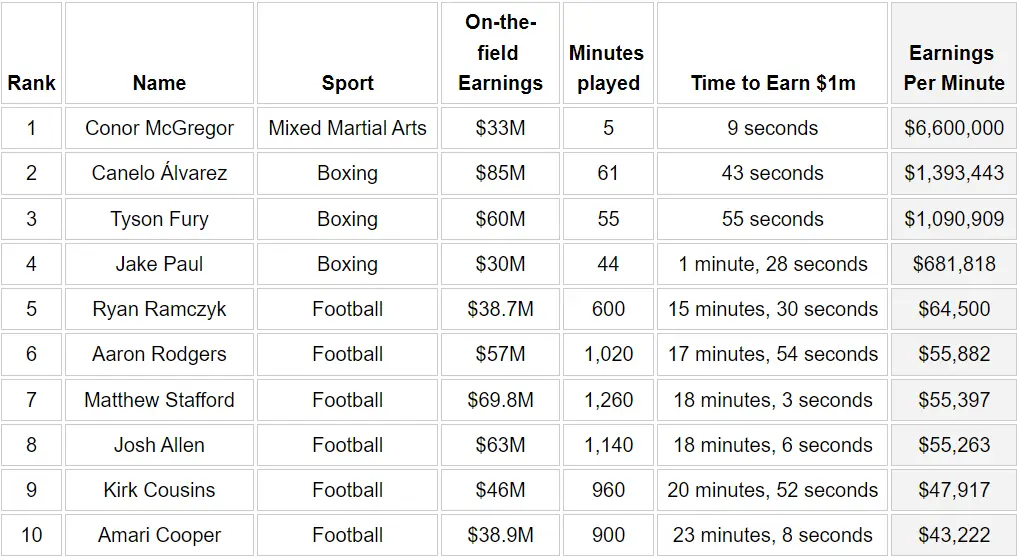
Task: Click the Minutes played header
Action: pos(608,68)
